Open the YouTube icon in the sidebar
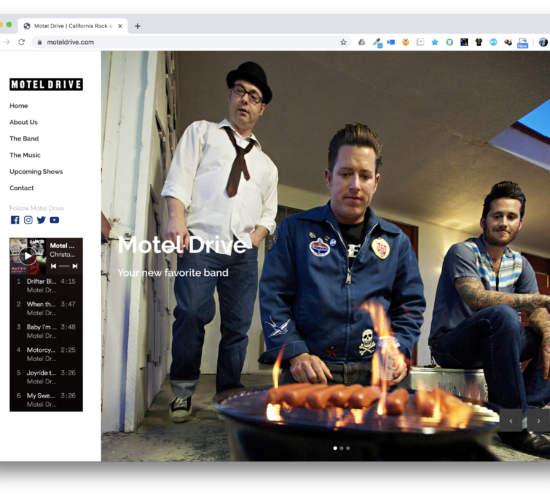550x498 pixels. pos(54,220)
